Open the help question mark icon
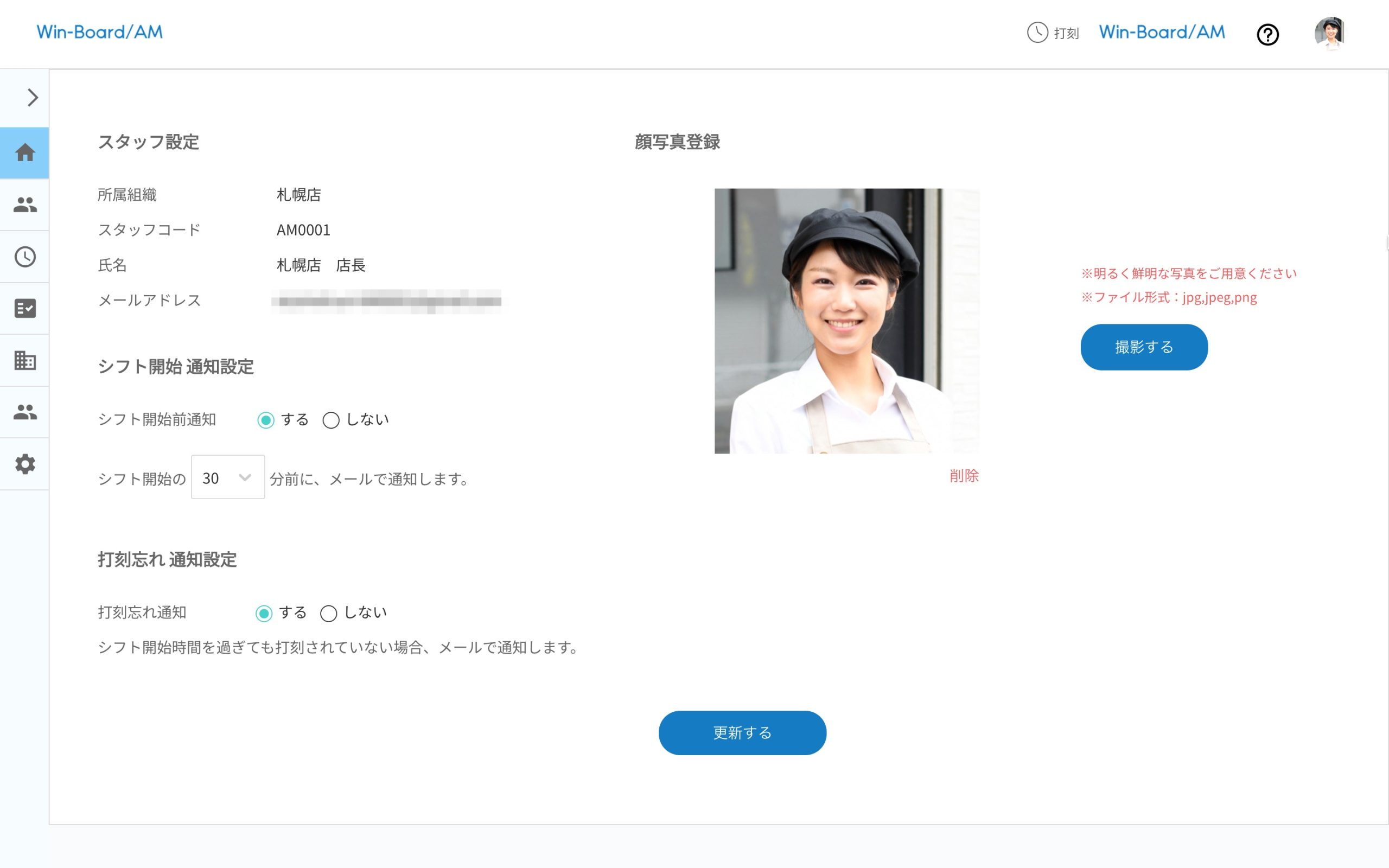 [1269, 34]
